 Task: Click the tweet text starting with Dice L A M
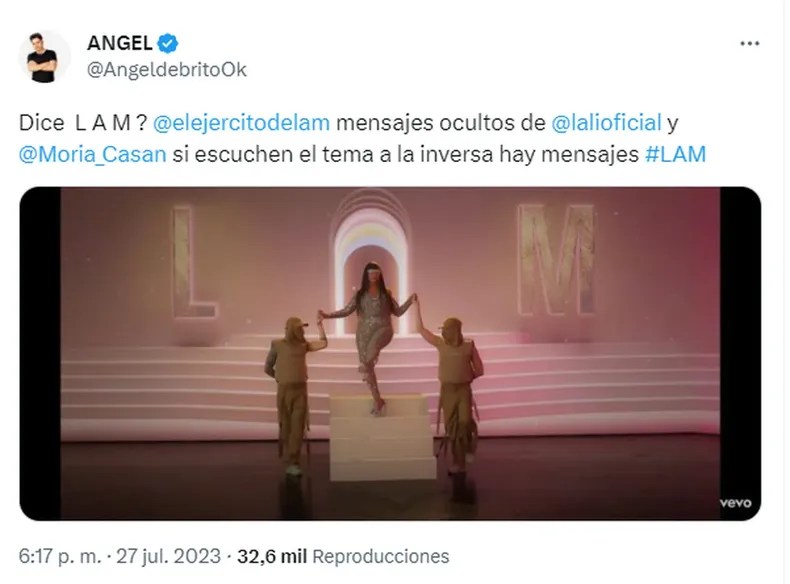point(362,138)
